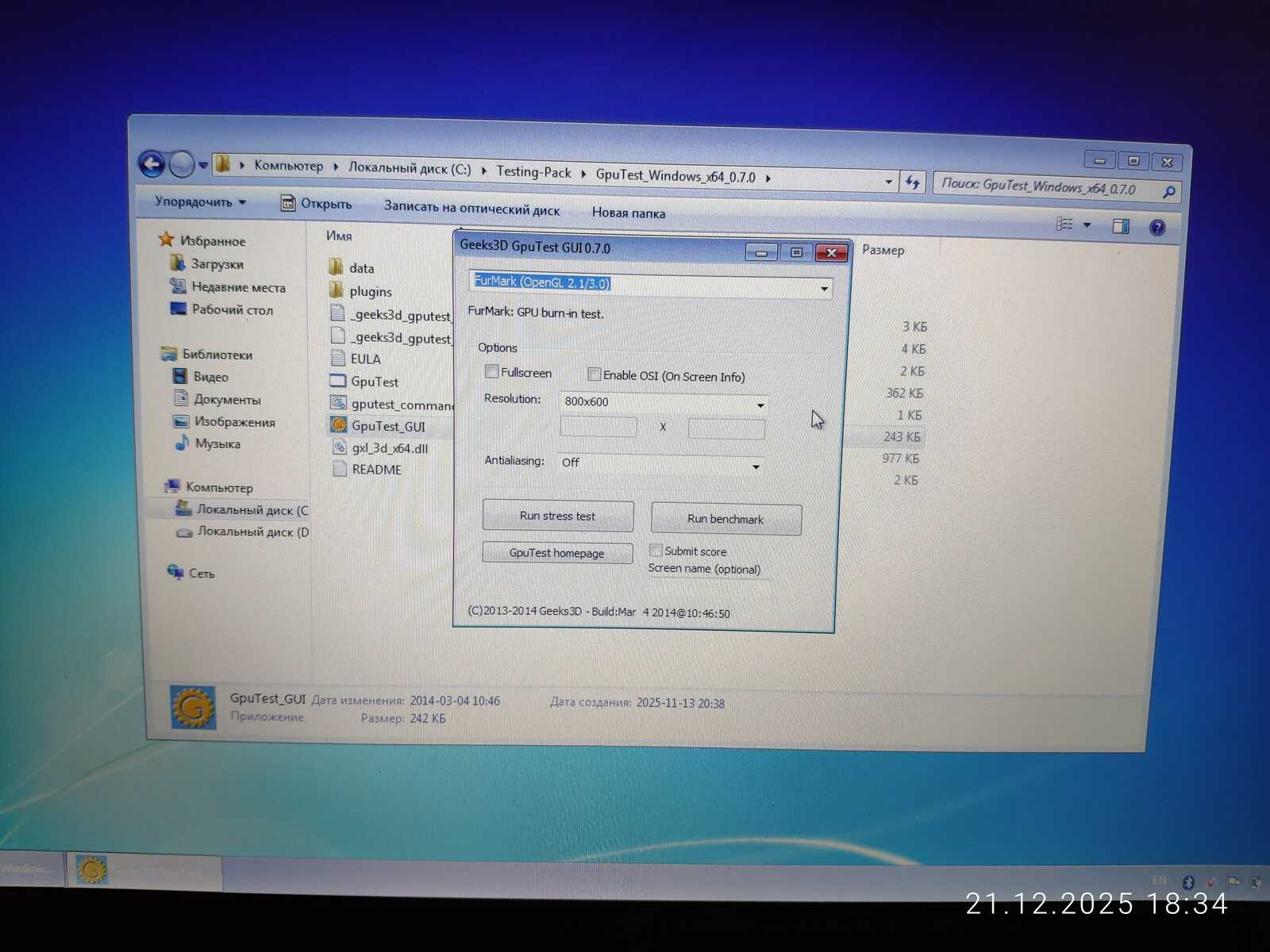The height and width of the screenshot is (952, 1270).
Task: Enable OSI (On Screen Info) checkbox
Action: [x=594, y=374]
